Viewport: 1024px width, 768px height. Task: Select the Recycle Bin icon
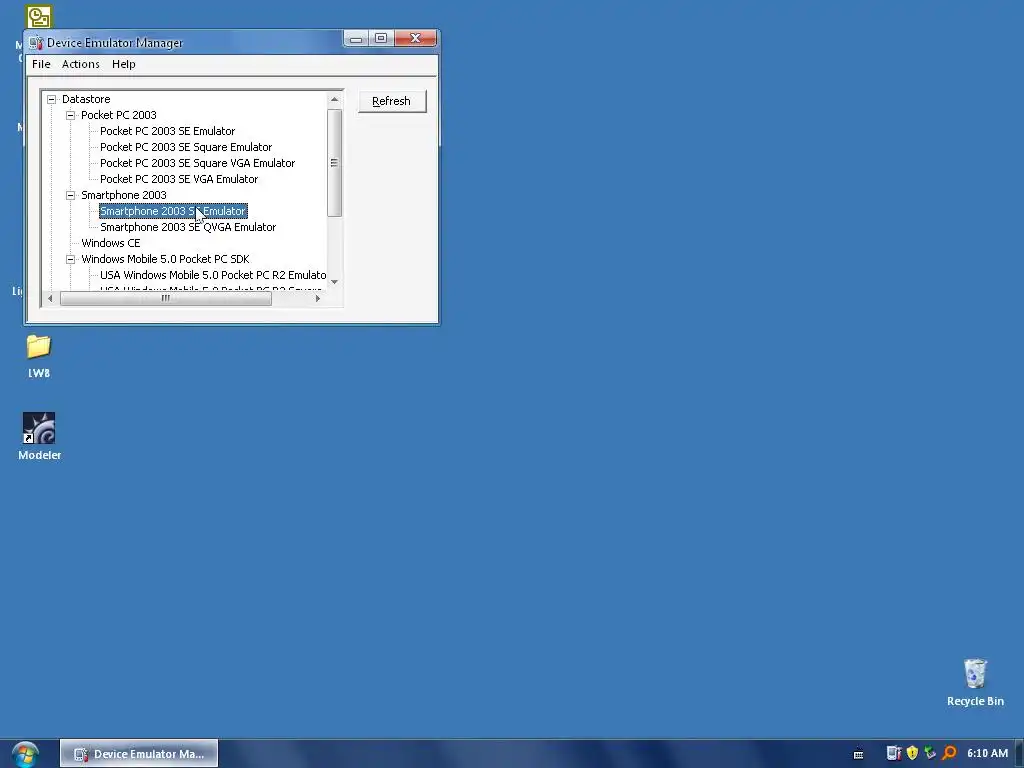[975, 682]
